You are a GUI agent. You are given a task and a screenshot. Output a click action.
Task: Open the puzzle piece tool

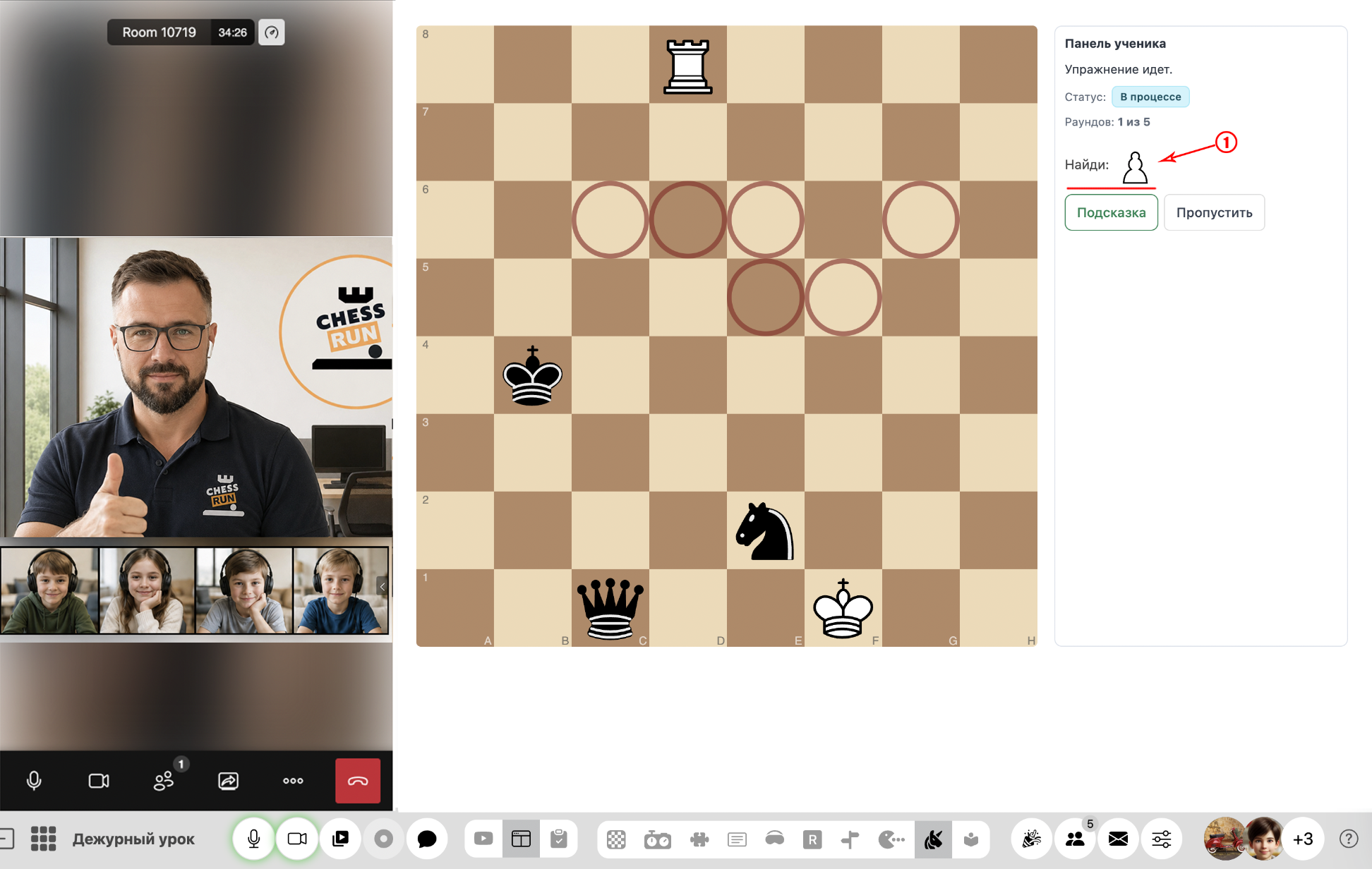point(699,839)
